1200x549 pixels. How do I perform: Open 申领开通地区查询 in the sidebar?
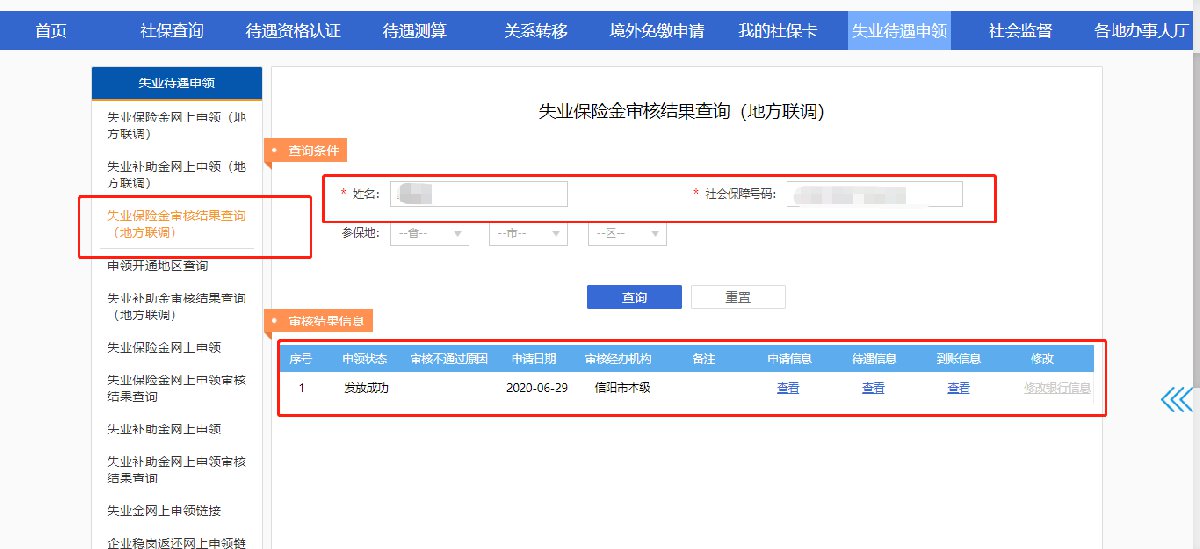[157, 266]
